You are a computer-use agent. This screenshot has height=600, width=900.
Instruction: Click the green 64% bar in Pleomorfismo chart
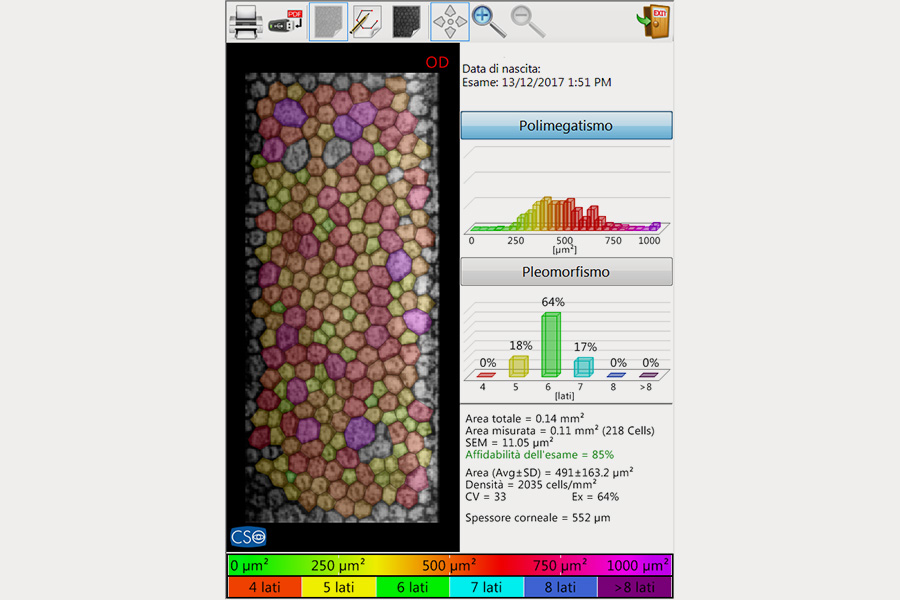click(551, 344)
